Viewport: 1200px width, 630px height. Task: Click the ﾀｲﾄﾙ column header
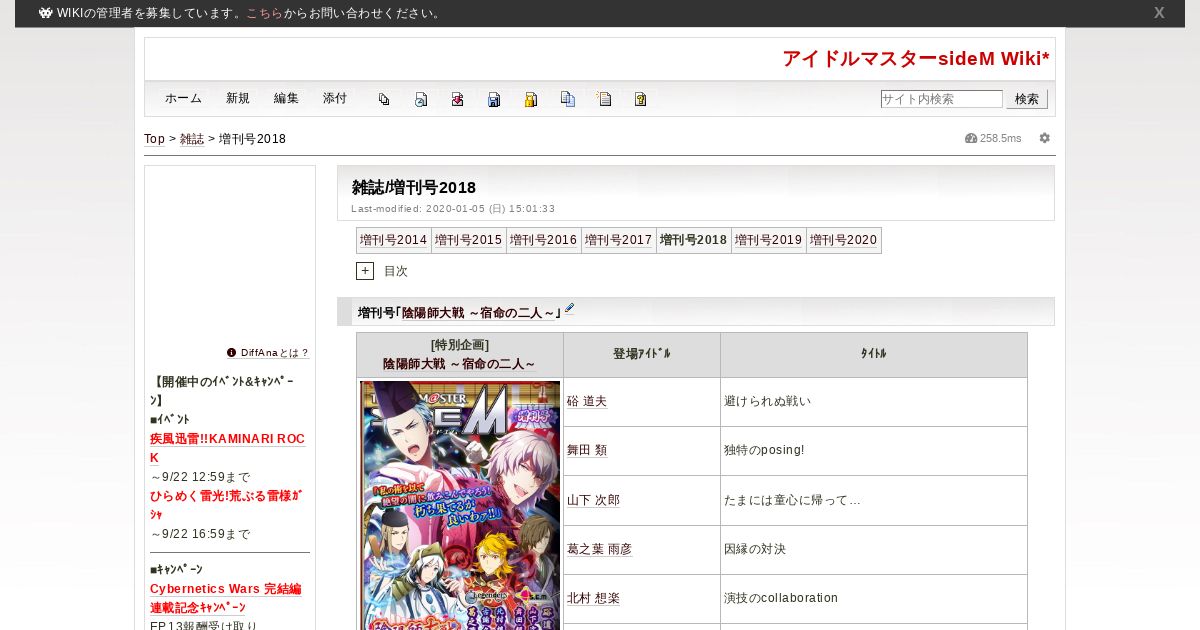pos(874,355)
